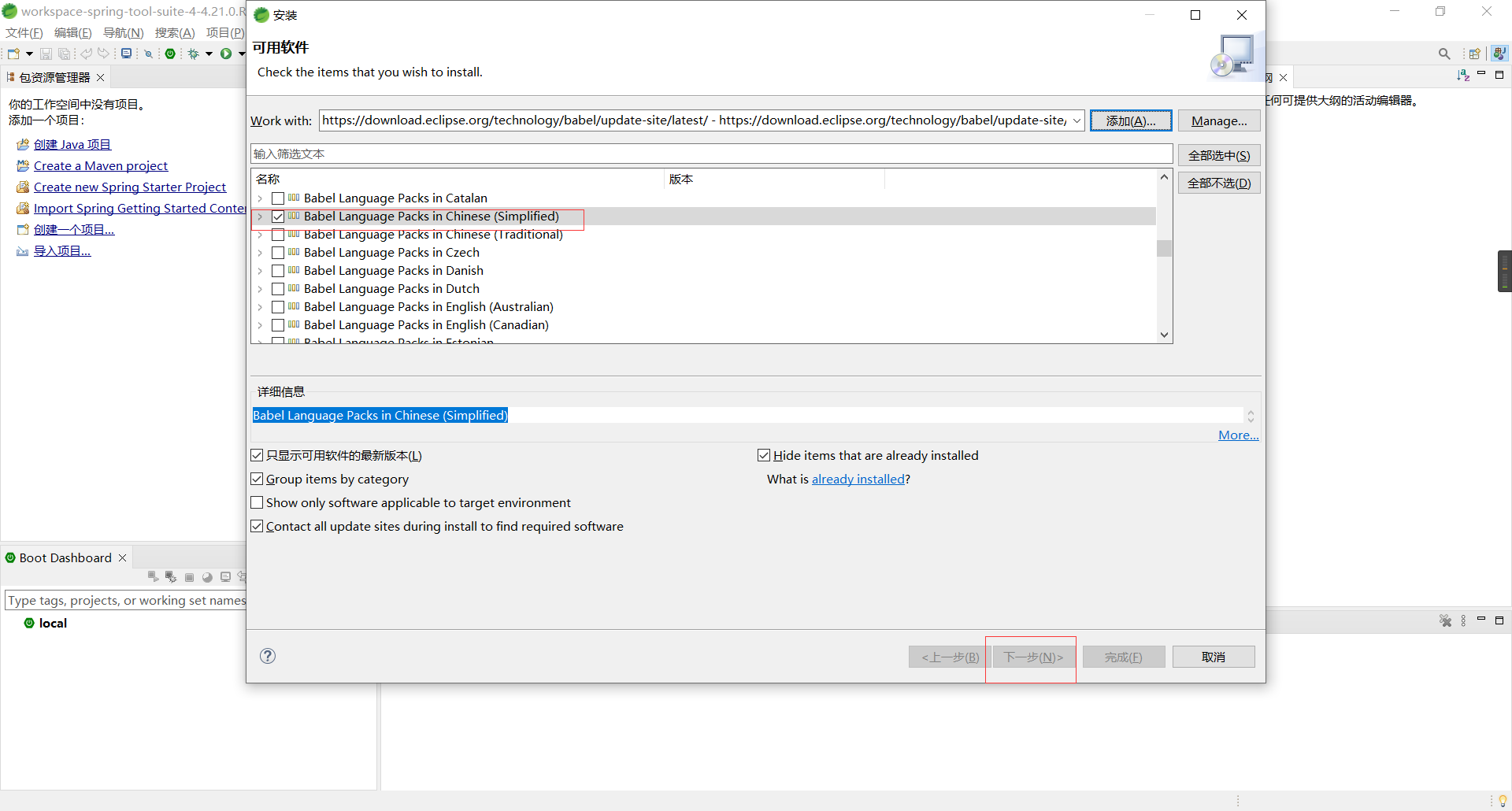1512x811 pixels.
Task: Expand the Chinese (Simplified) language pack row
Action: [261, 217]
